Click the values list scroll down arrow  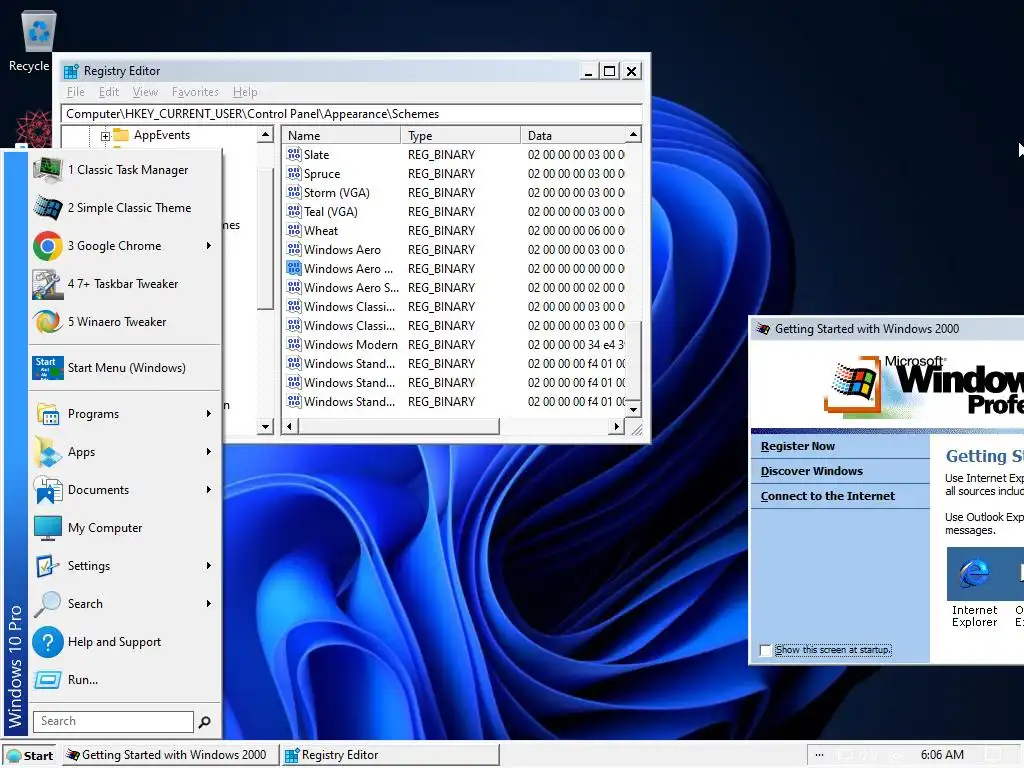coord(633,409)
